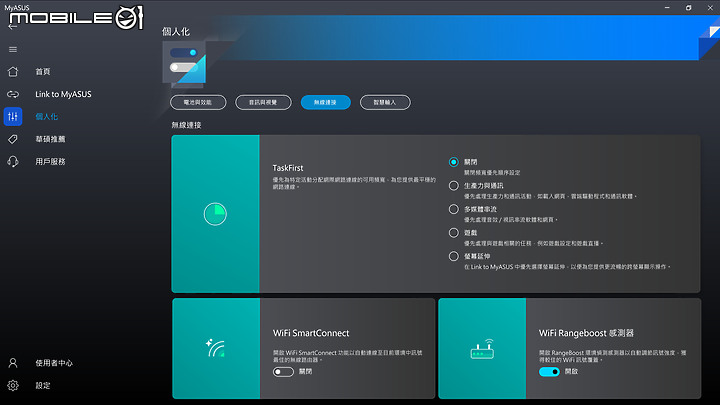Screen dimensions: 720x405
Task: Open the user center person icon
Action: coord(13,363)
